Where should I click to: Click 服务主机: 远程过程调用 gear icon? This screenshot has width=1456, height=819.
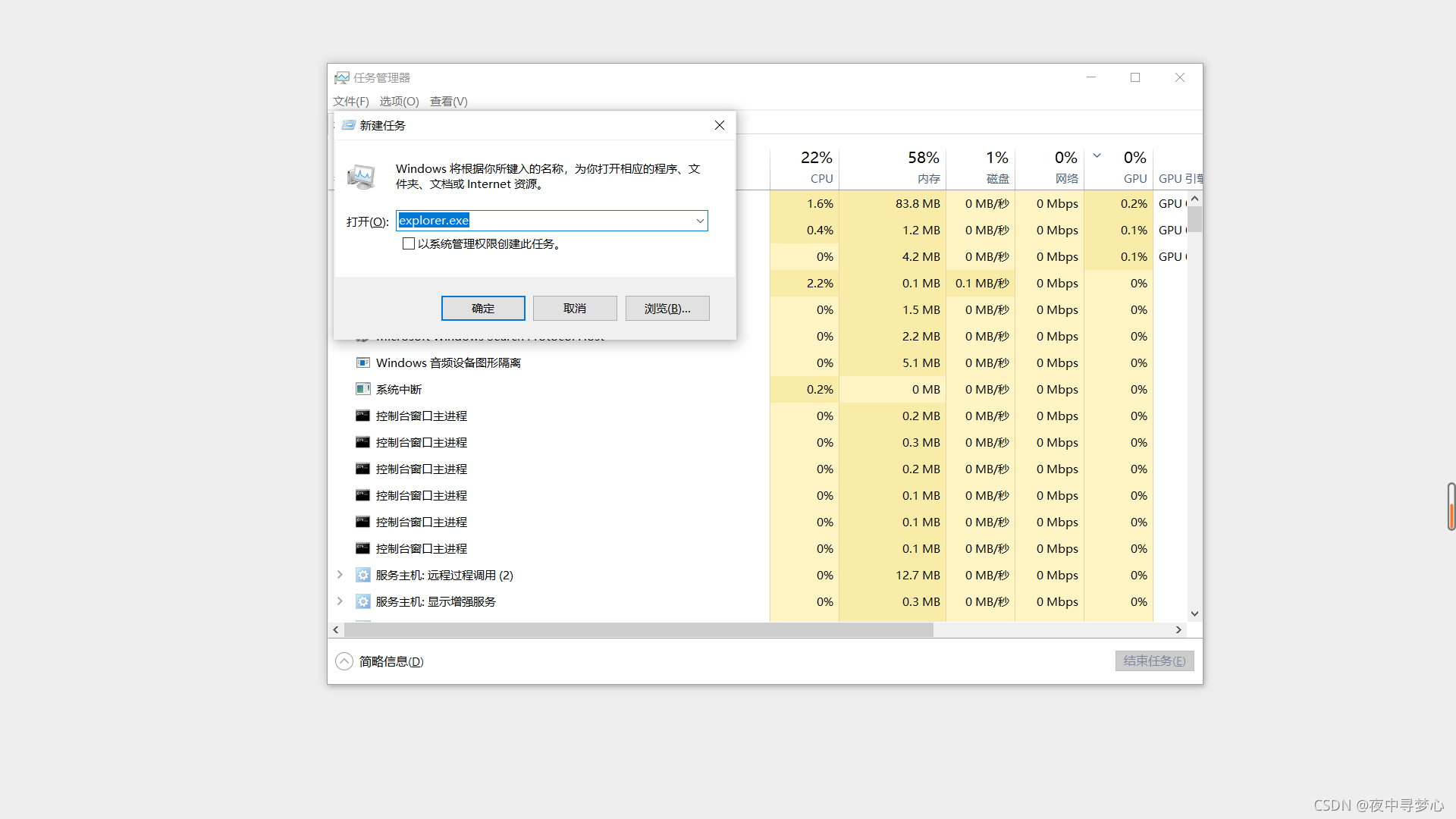pyautogui.click(x=363, y=576)
